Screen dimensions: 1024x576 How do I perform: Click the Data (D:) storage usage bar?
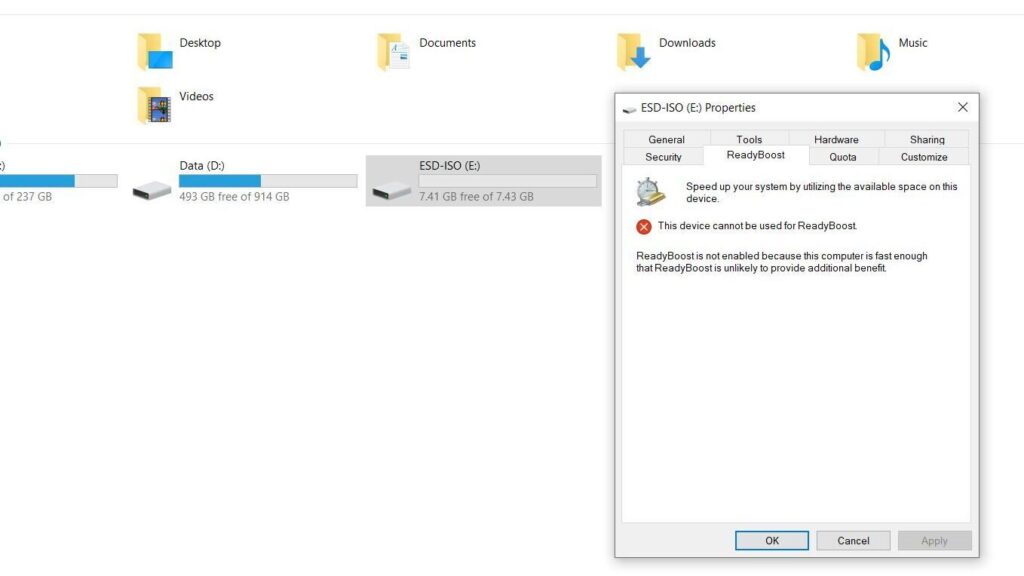[267, 181]
